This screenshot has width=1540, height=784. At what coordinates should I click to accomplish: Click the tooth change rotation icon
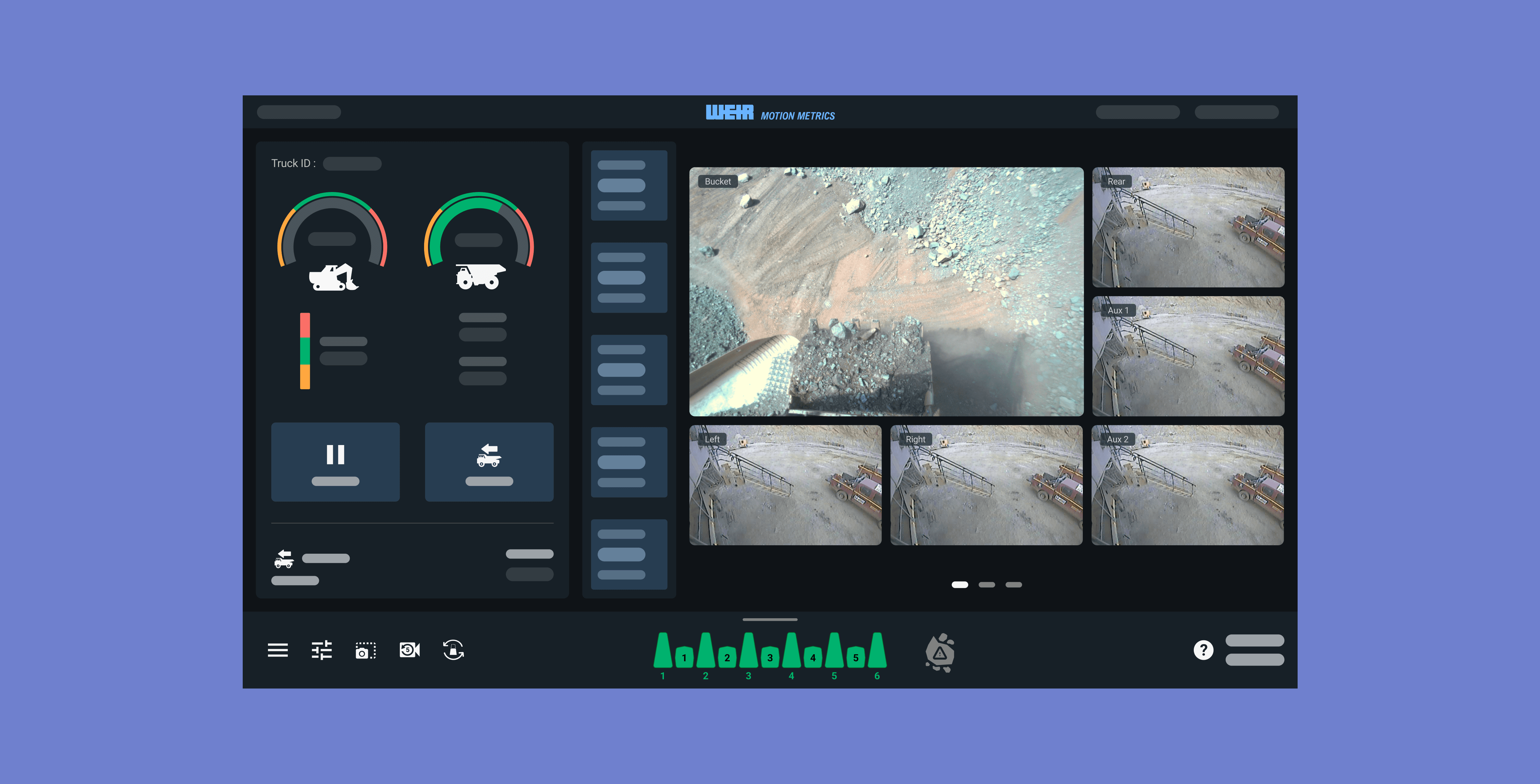coord(453,650)
